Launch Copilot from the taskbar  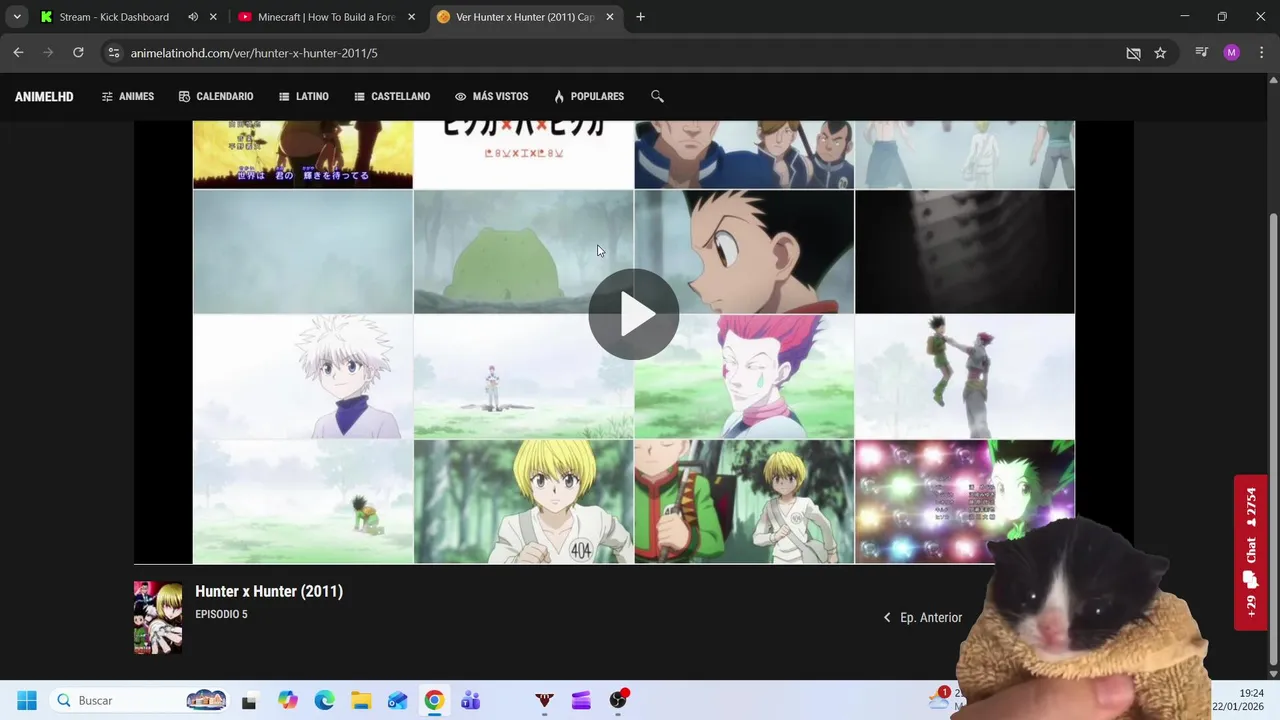(288, 700)
